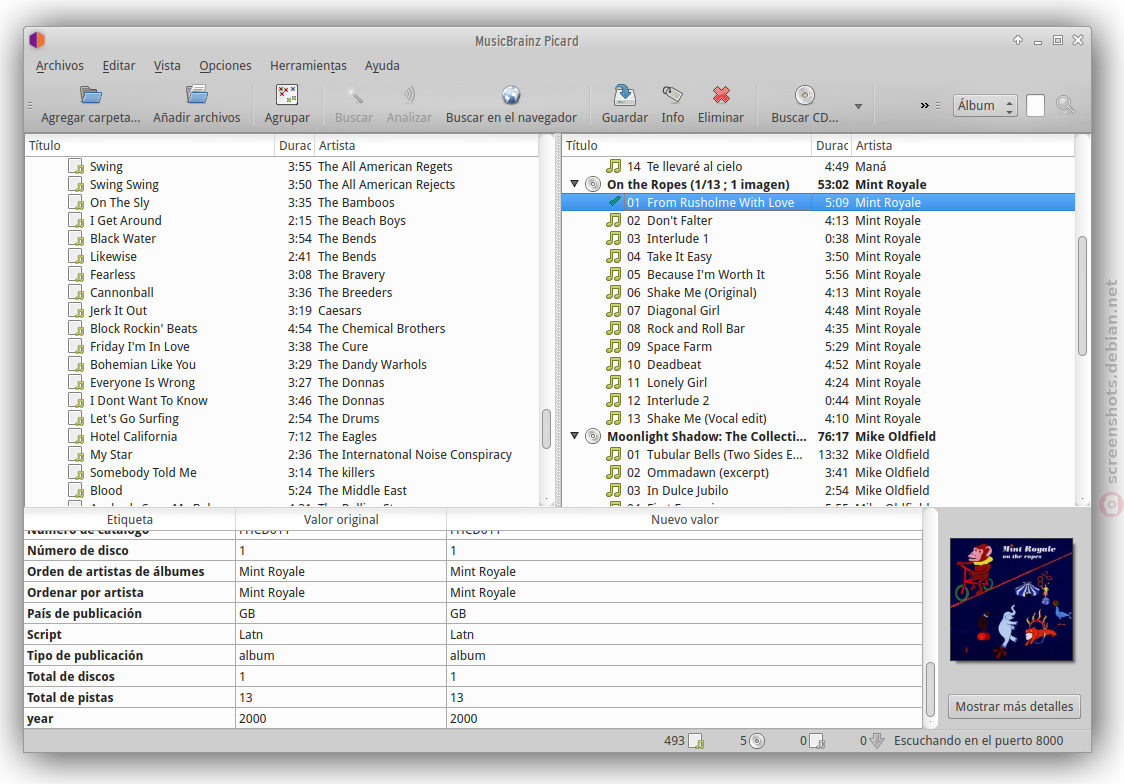Open the Álbum search type combo box

(985, 105)
